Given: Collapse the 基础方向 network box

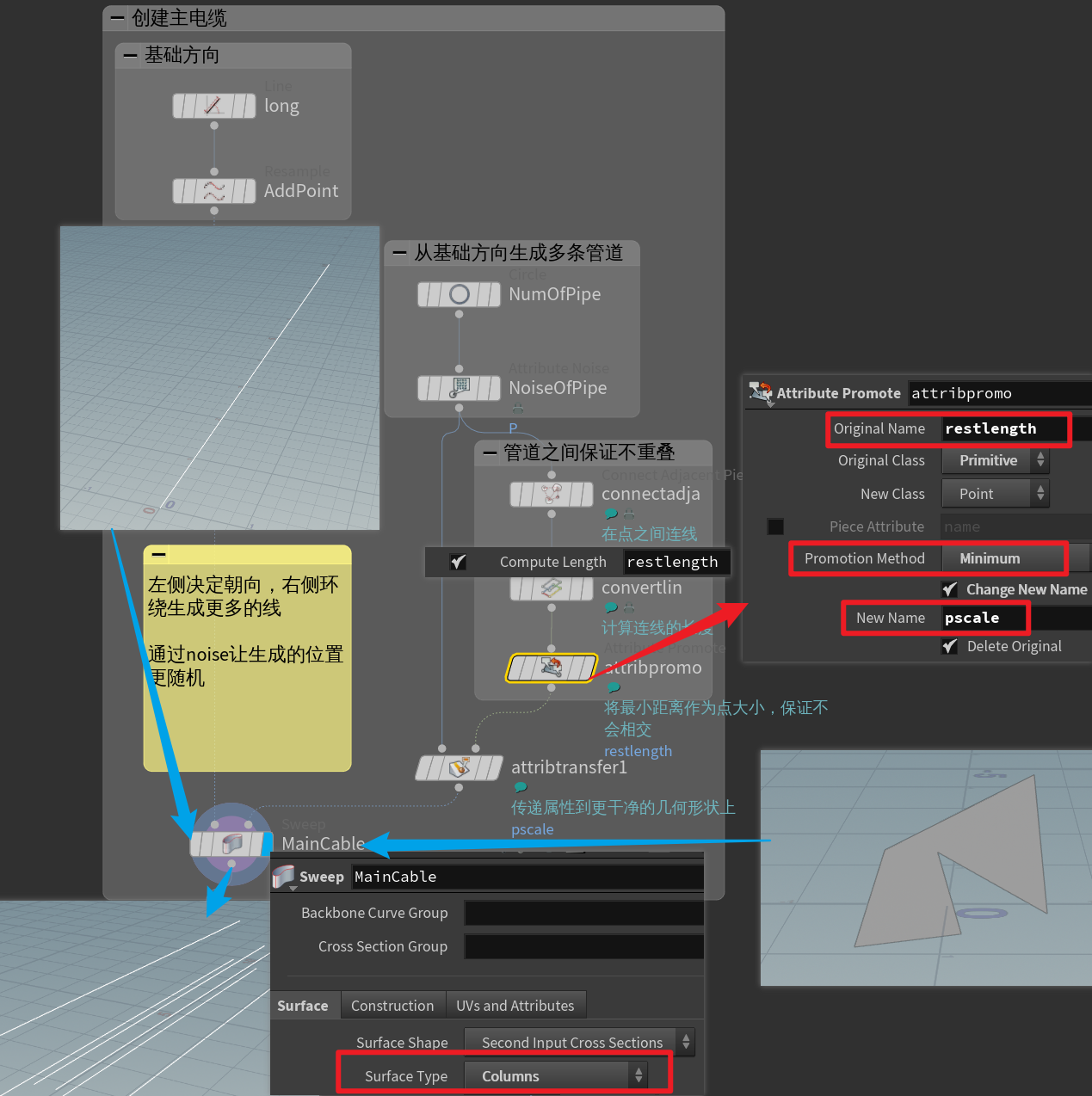Looking at the screenshot, I should (131, 55).
